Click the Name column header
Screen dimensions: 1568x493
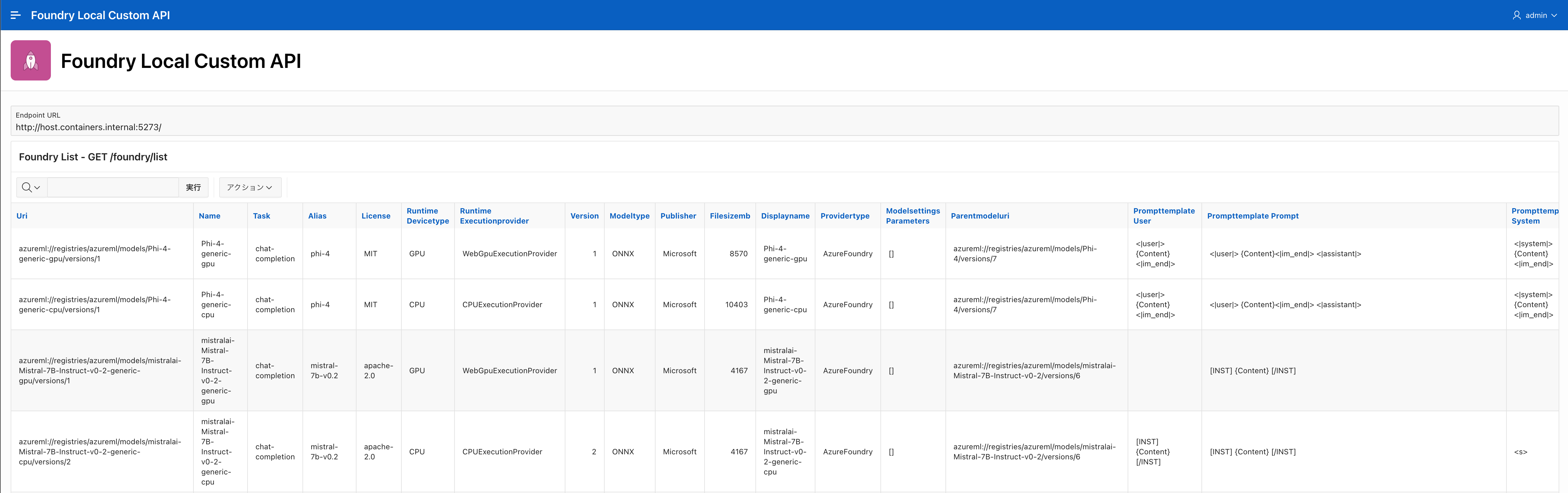click(210, 216)
